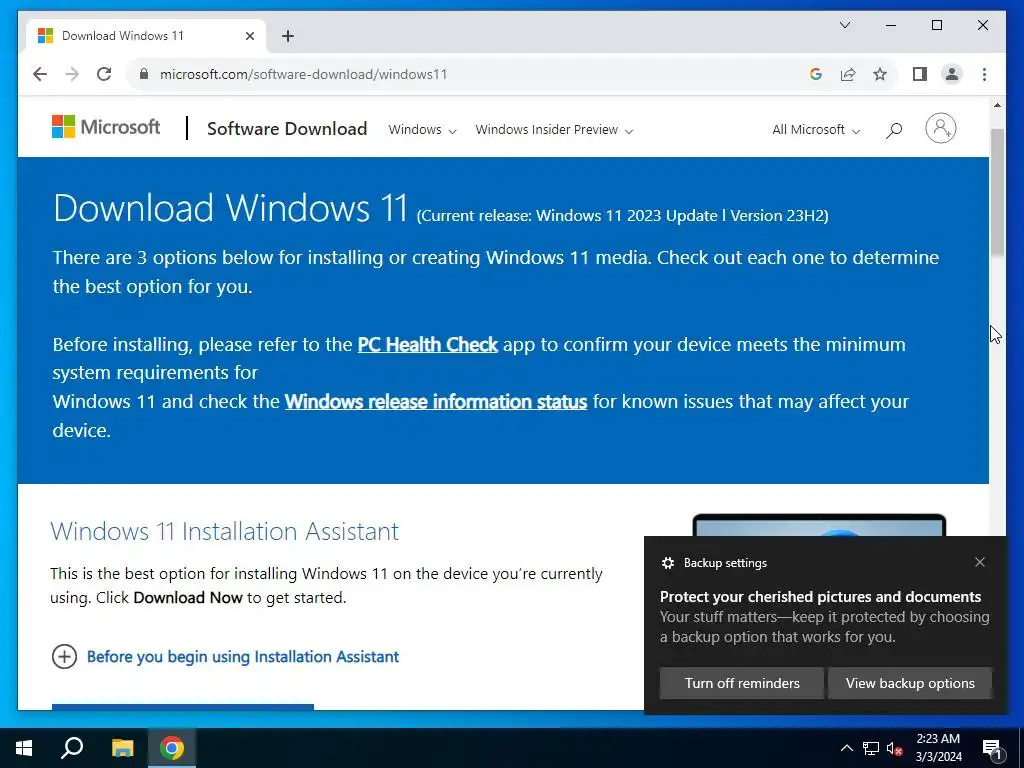Click the Windows 11 Installation Assistant heading
Screen dimensions: 1024x768
point(225,531)
